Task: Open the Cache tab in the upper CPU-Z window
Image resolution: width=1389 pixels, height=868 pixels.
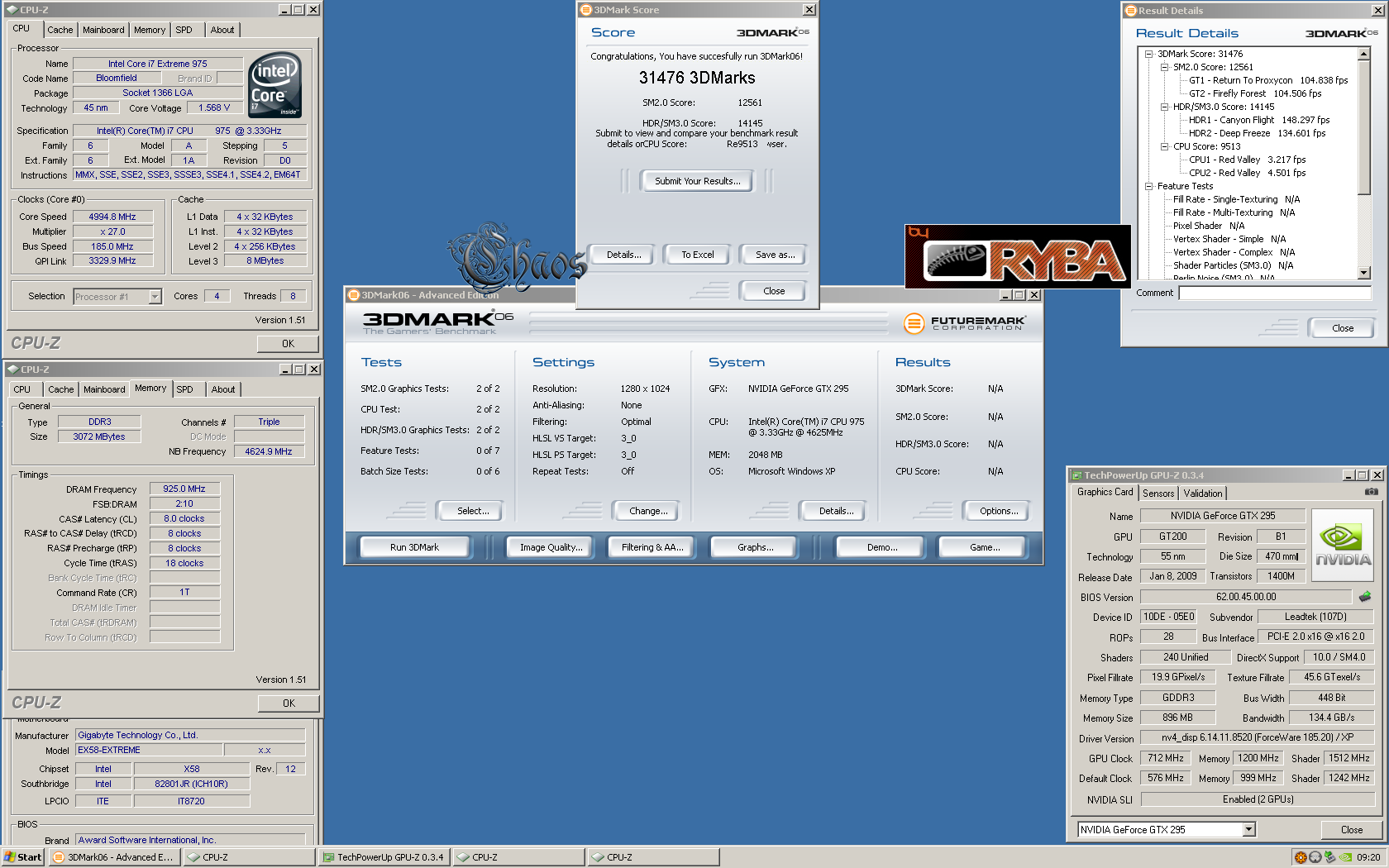Action: [x=60, y=30]
